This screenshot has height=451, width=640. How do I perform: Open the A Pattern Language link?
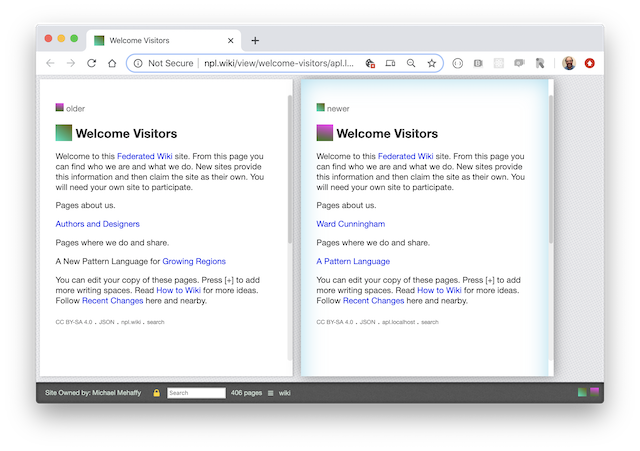point(353,261)
